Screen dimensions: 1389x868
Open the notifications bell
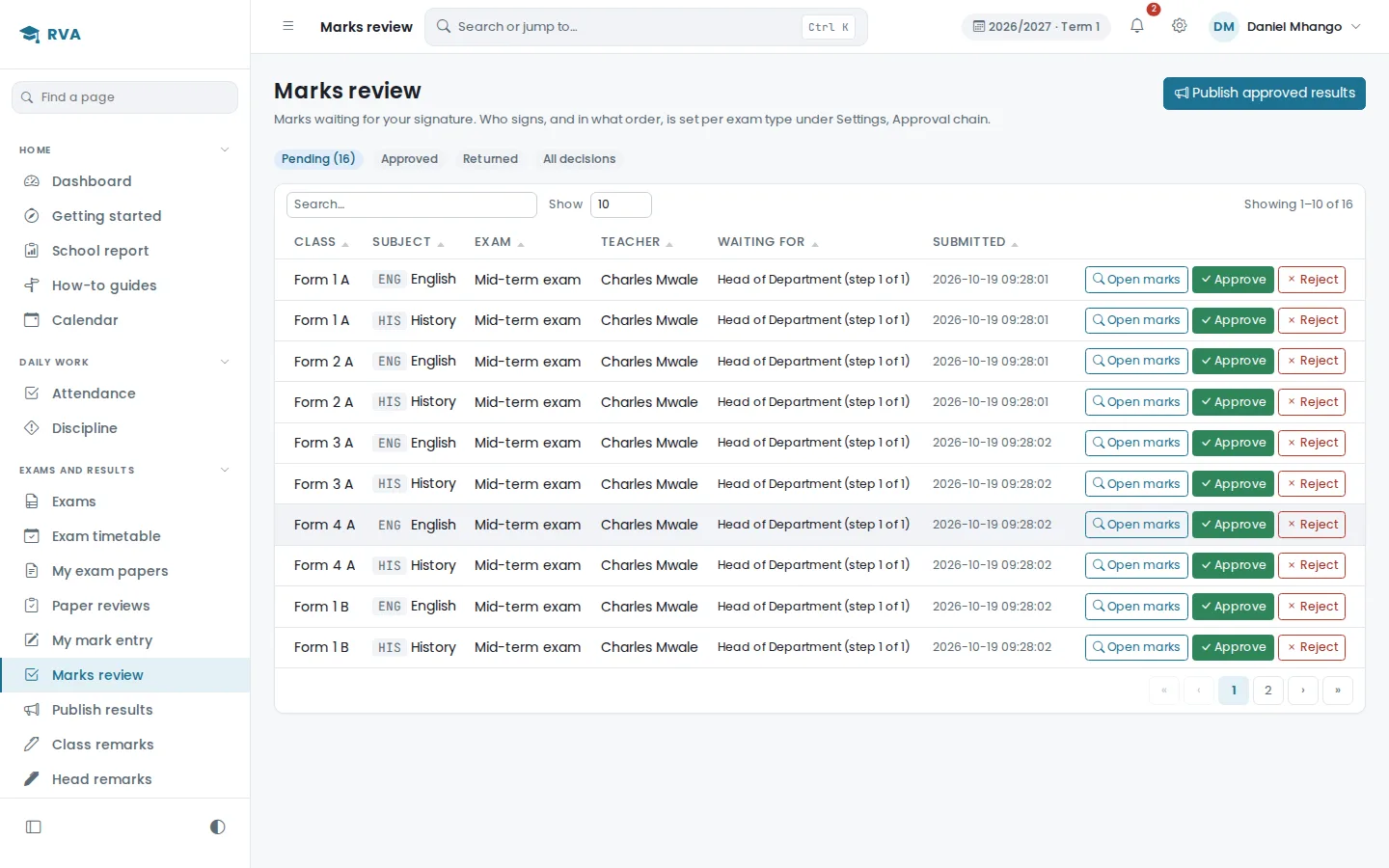[1137, 26]
